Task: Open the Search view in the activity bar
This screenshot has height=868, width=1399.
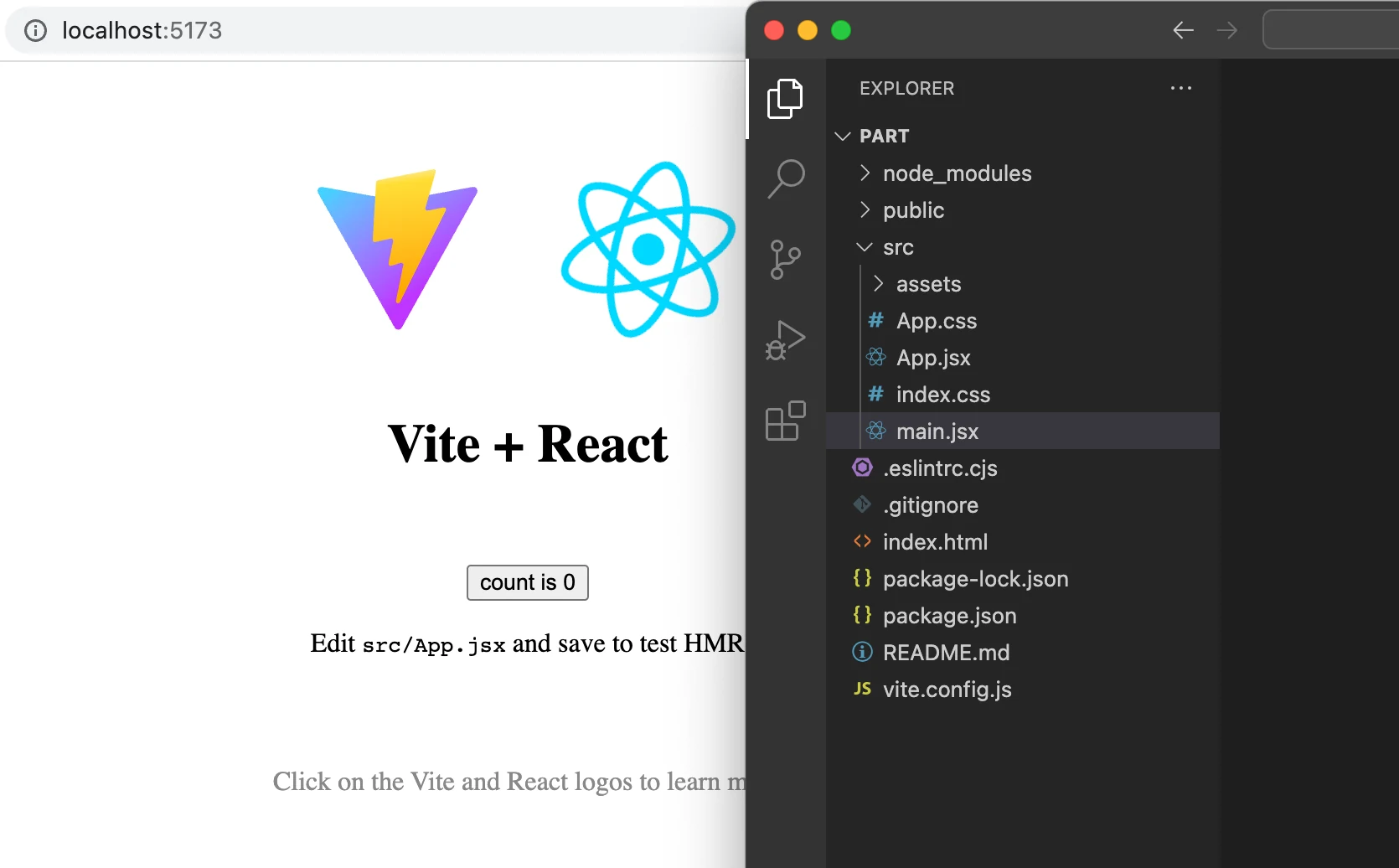Action: [785, 178]
